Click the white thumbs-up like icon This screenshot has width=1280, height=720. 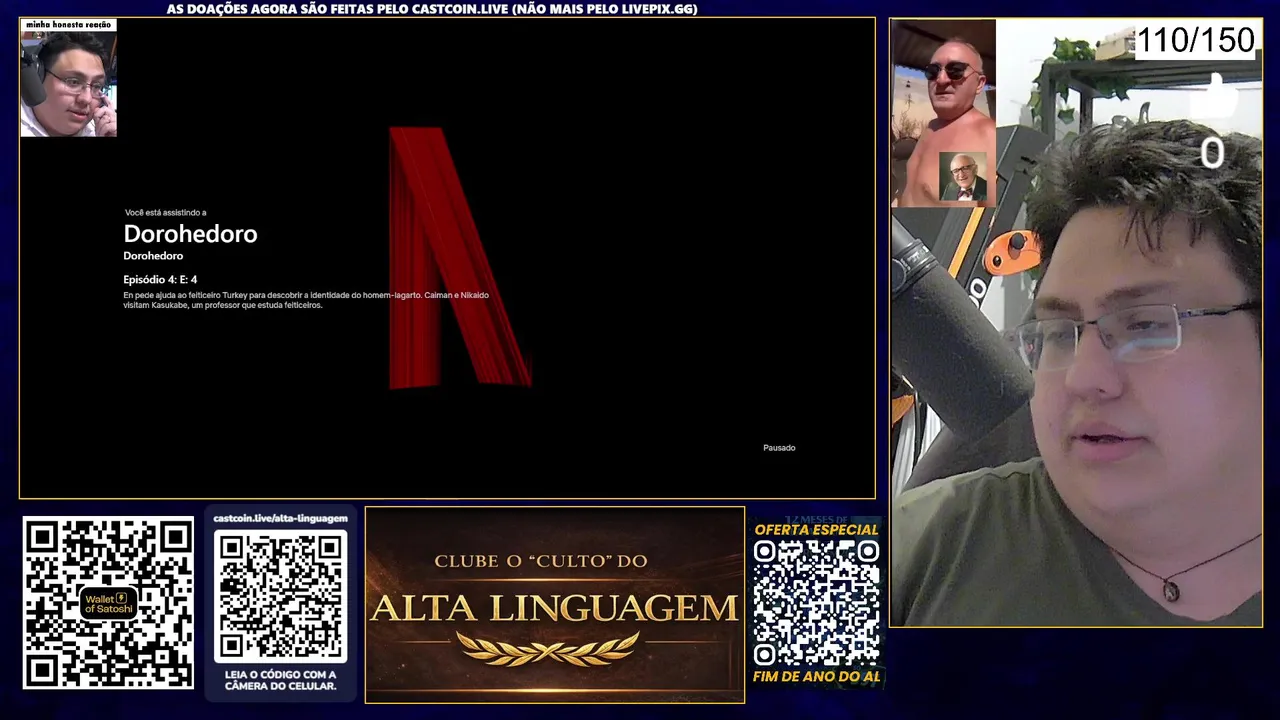click(1214, 98)
